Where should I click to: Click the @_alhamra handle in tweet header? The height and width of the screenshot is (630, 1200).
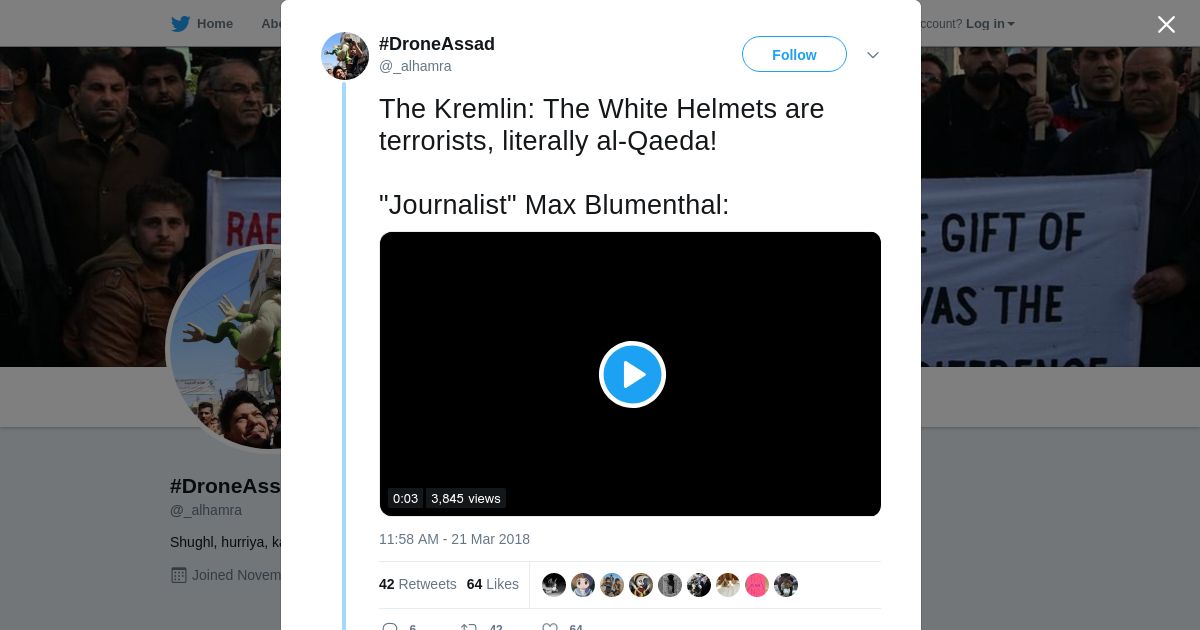(415, 66)
